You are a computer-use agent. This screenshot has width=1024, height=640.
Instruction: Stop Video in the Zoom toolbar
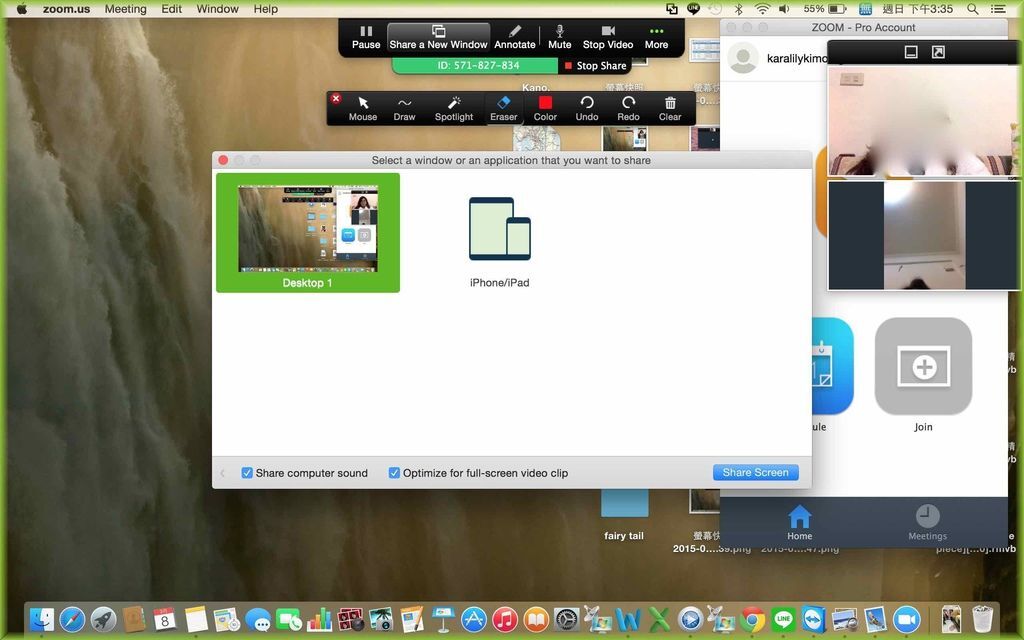coord(608,37)
